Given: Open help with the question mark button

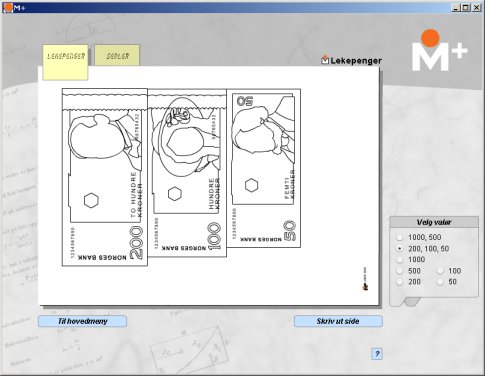Looking at the screenshot, I should tap(377, 354).
